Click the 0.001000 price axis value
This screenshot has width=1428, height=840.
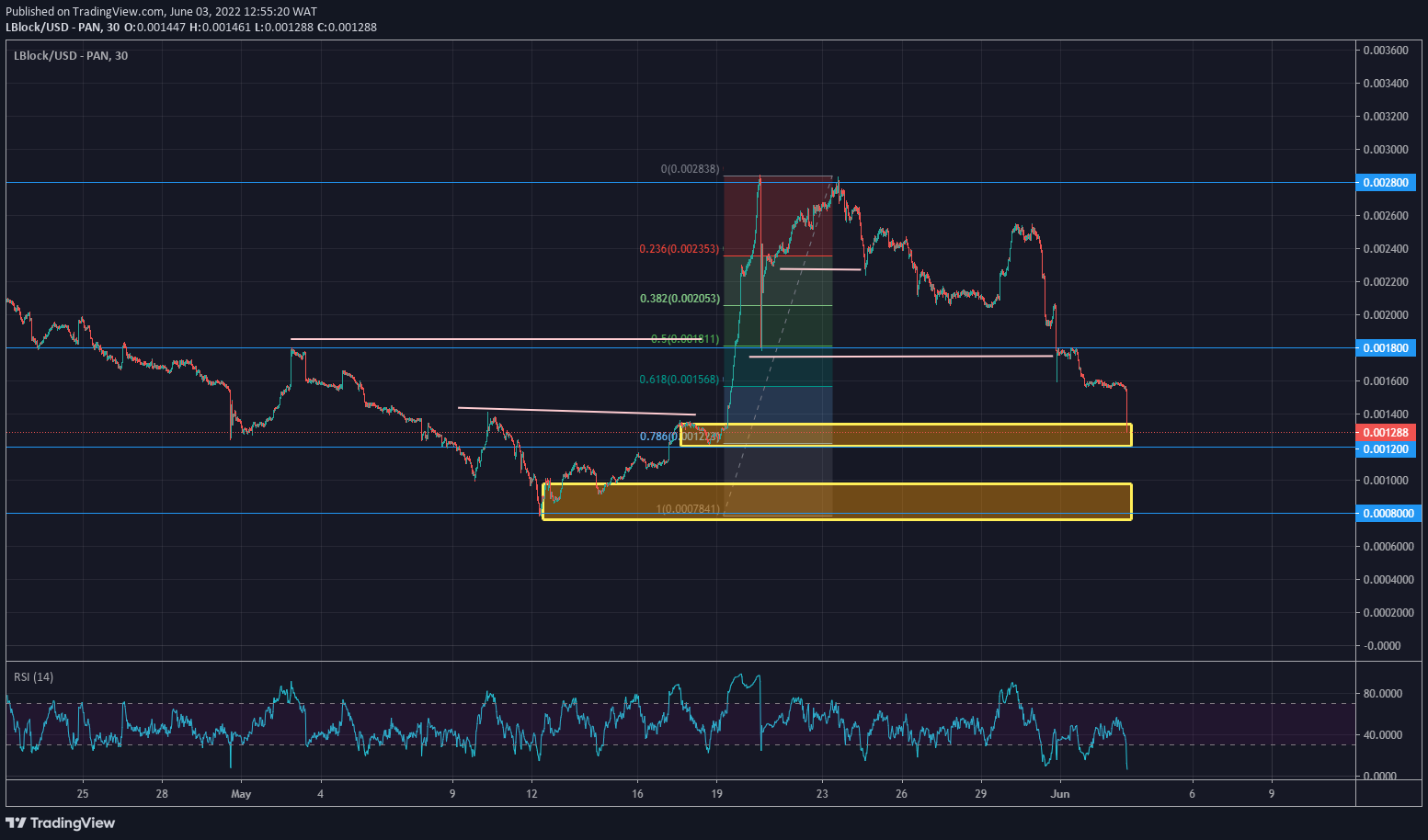1386,481
